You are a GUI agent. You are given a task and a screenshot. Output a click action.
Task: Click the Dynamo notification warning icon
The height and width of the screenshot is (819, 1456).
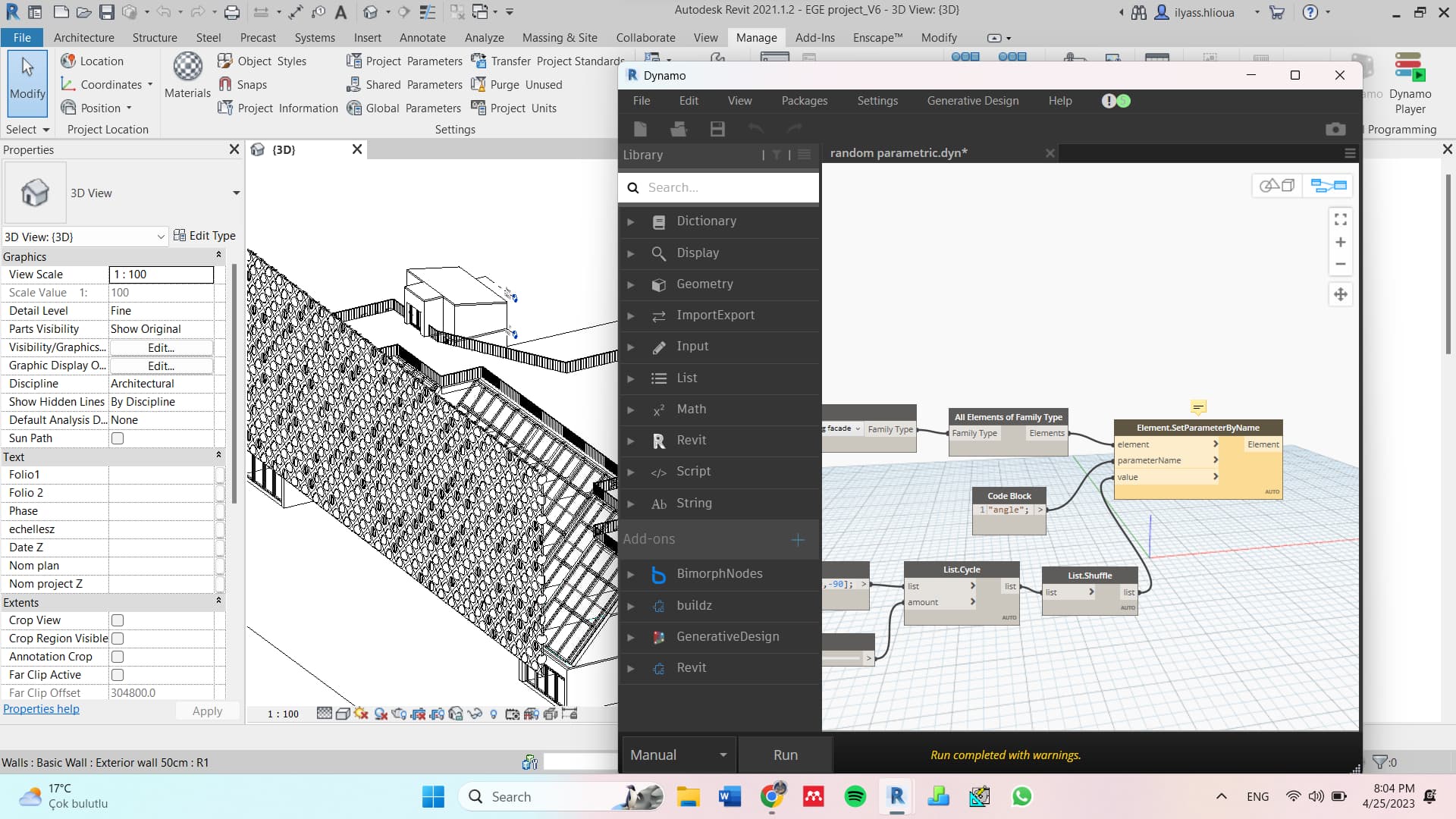[x=1109, y=101]
